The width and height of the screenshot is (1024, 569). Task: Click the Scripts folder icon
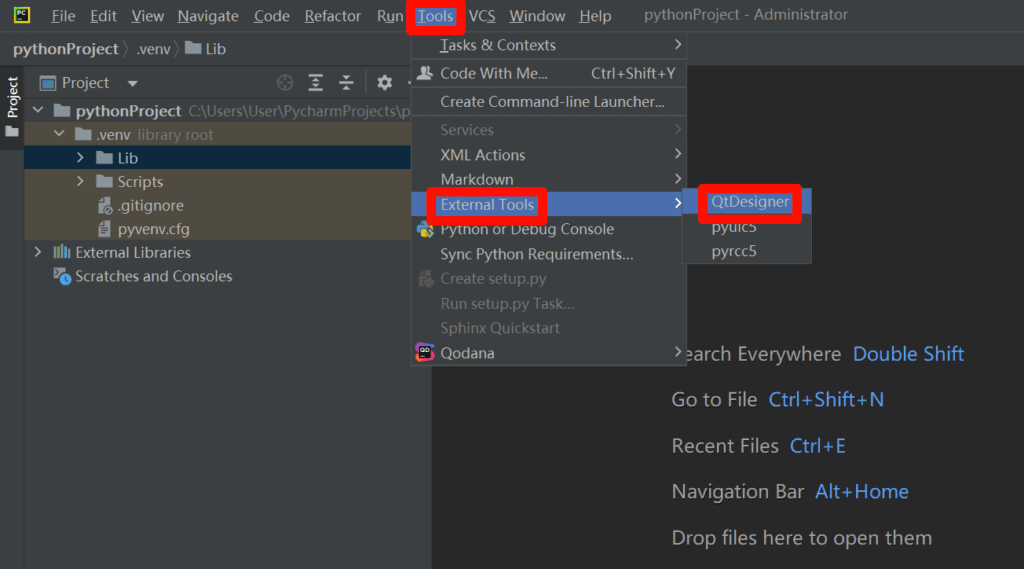(104, 181)
